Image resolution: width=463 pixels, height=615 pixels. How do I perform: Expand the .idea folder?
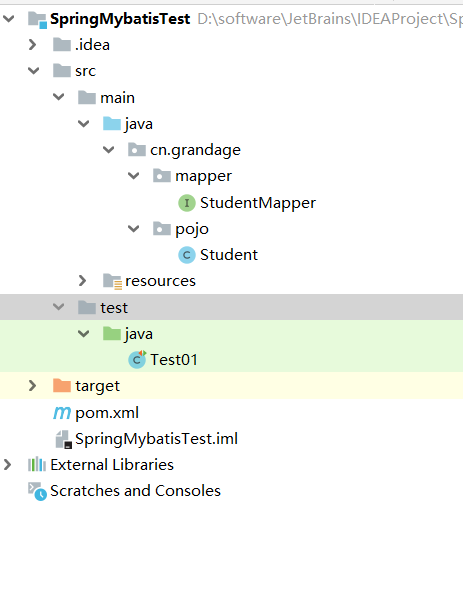tap(32, 45)
